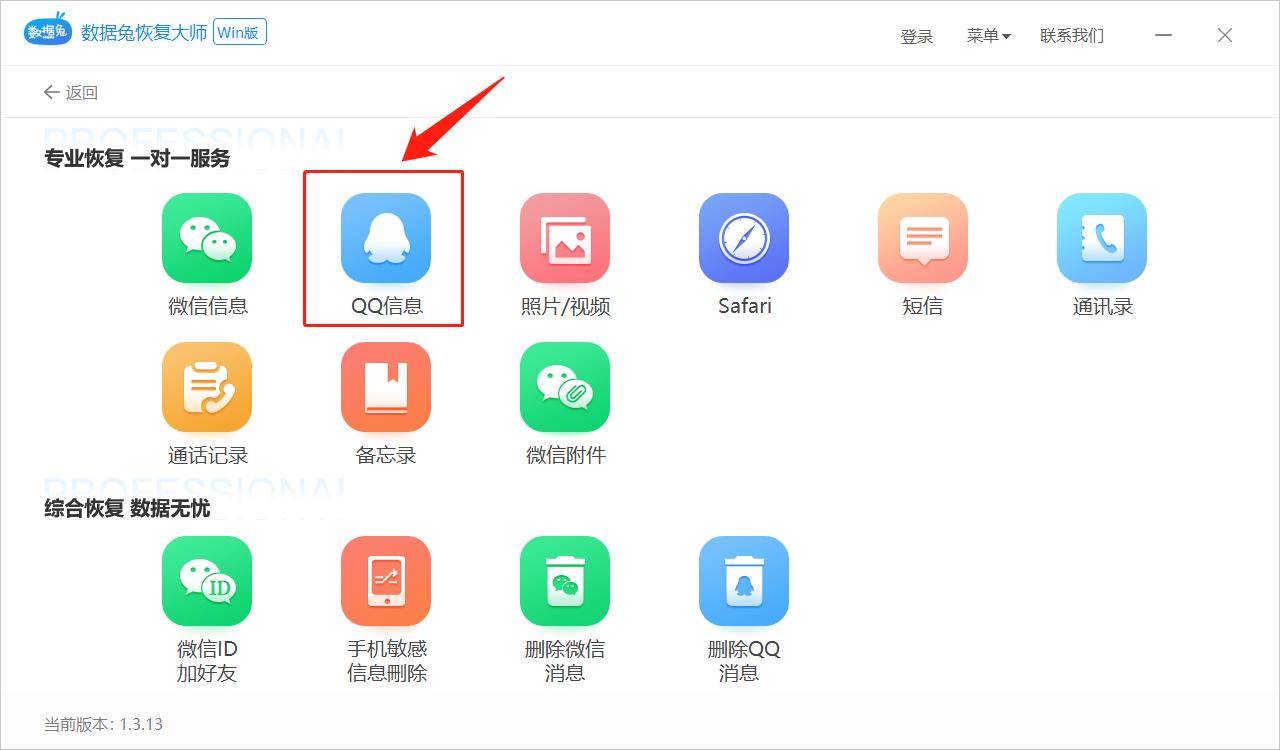Image resolution: width=1280 pixels, height=750 pixels.
Task: Select the 备忘录 notes icon
Action: point(386,387)
